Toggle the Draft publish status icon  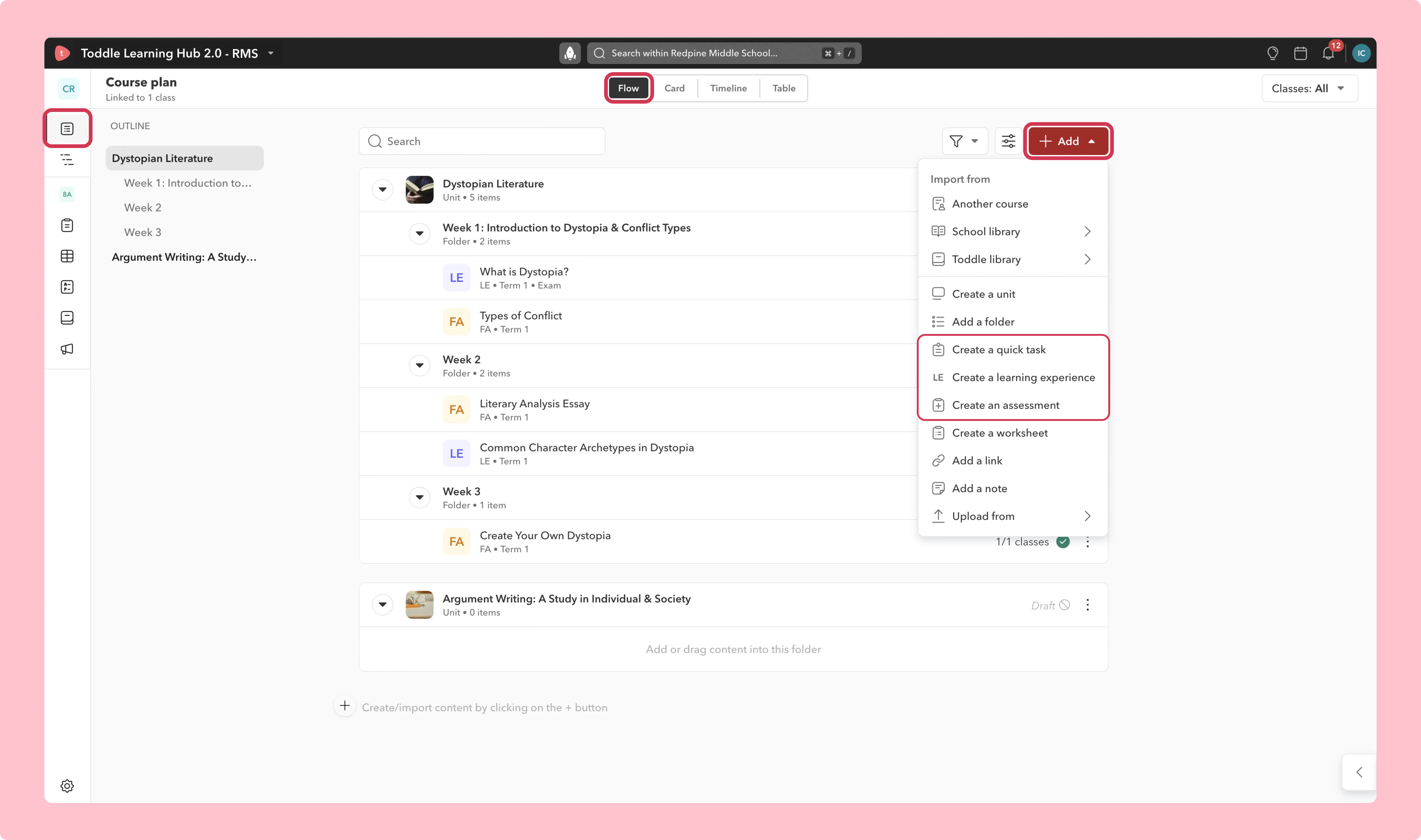(x=1064, y=605)
